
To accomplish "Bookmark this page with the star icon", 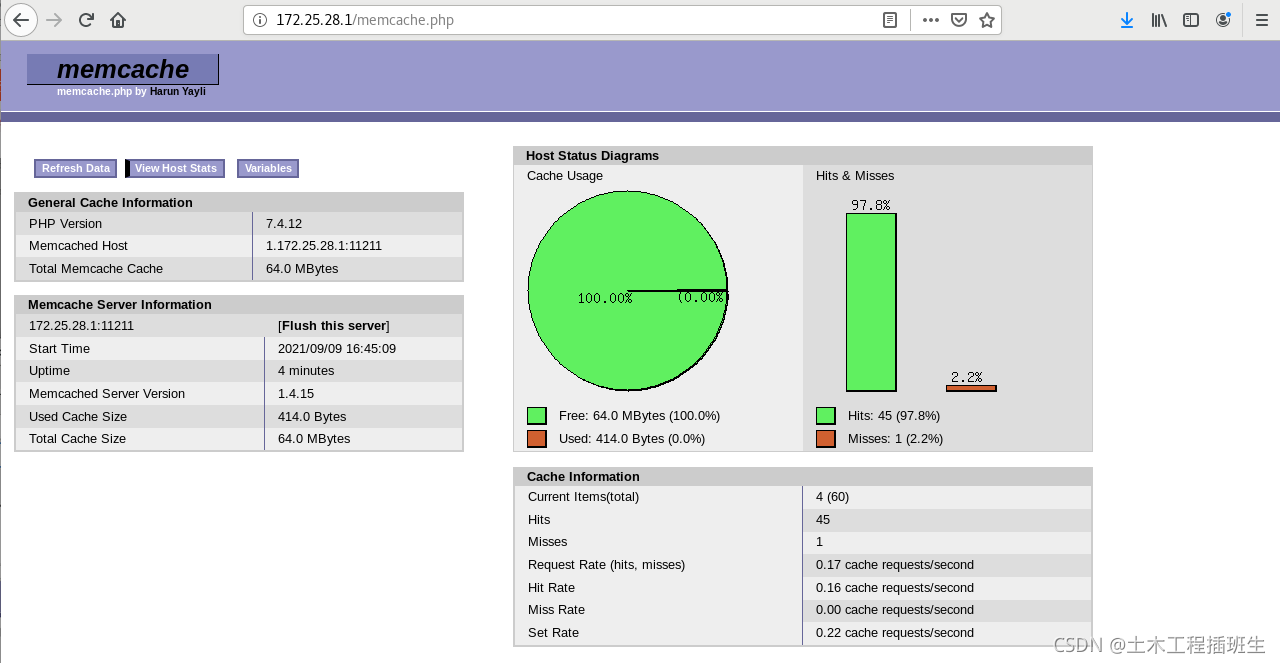I will click(987, 20).
